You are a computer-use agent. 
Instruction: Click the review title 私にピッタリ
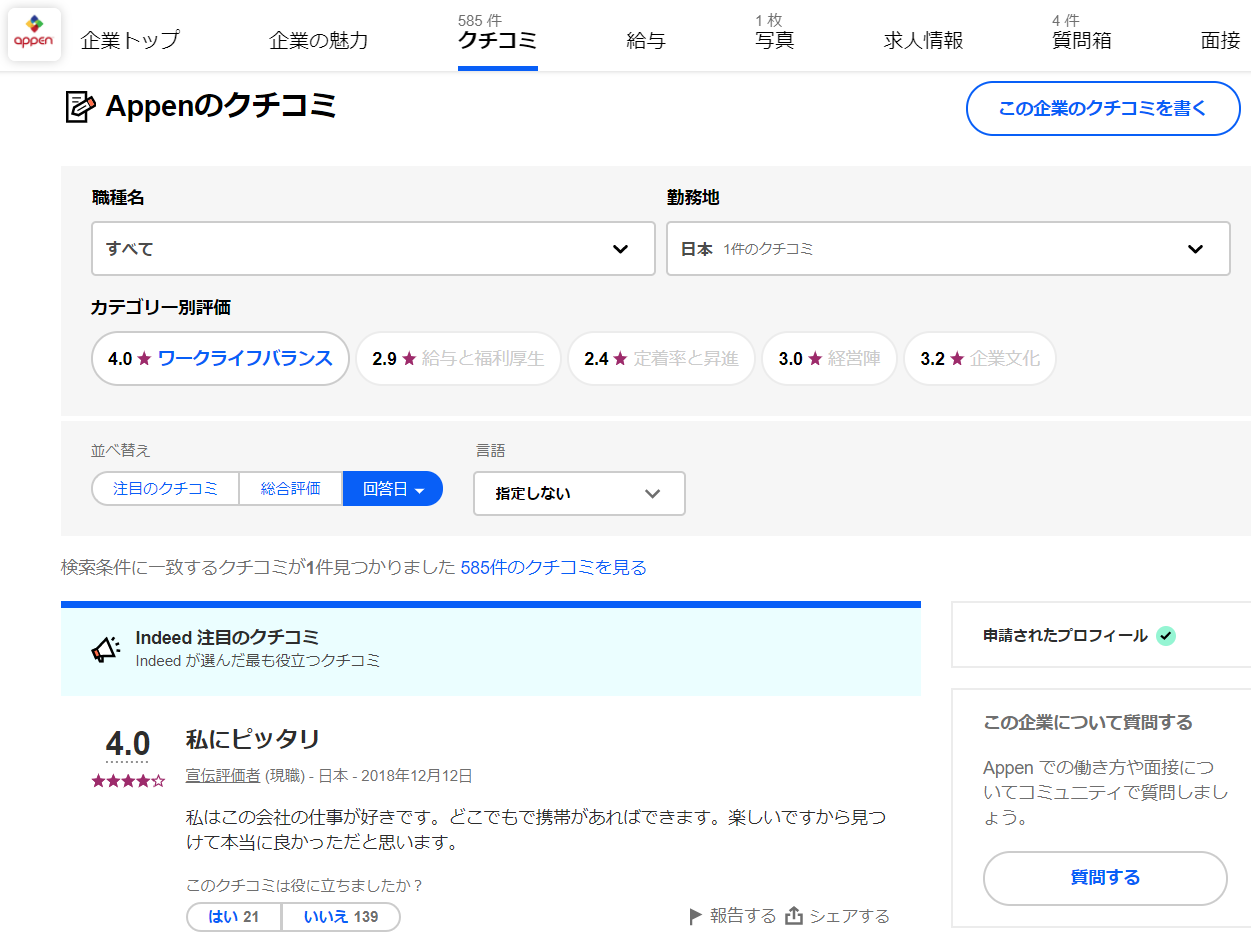click(253, 740)
